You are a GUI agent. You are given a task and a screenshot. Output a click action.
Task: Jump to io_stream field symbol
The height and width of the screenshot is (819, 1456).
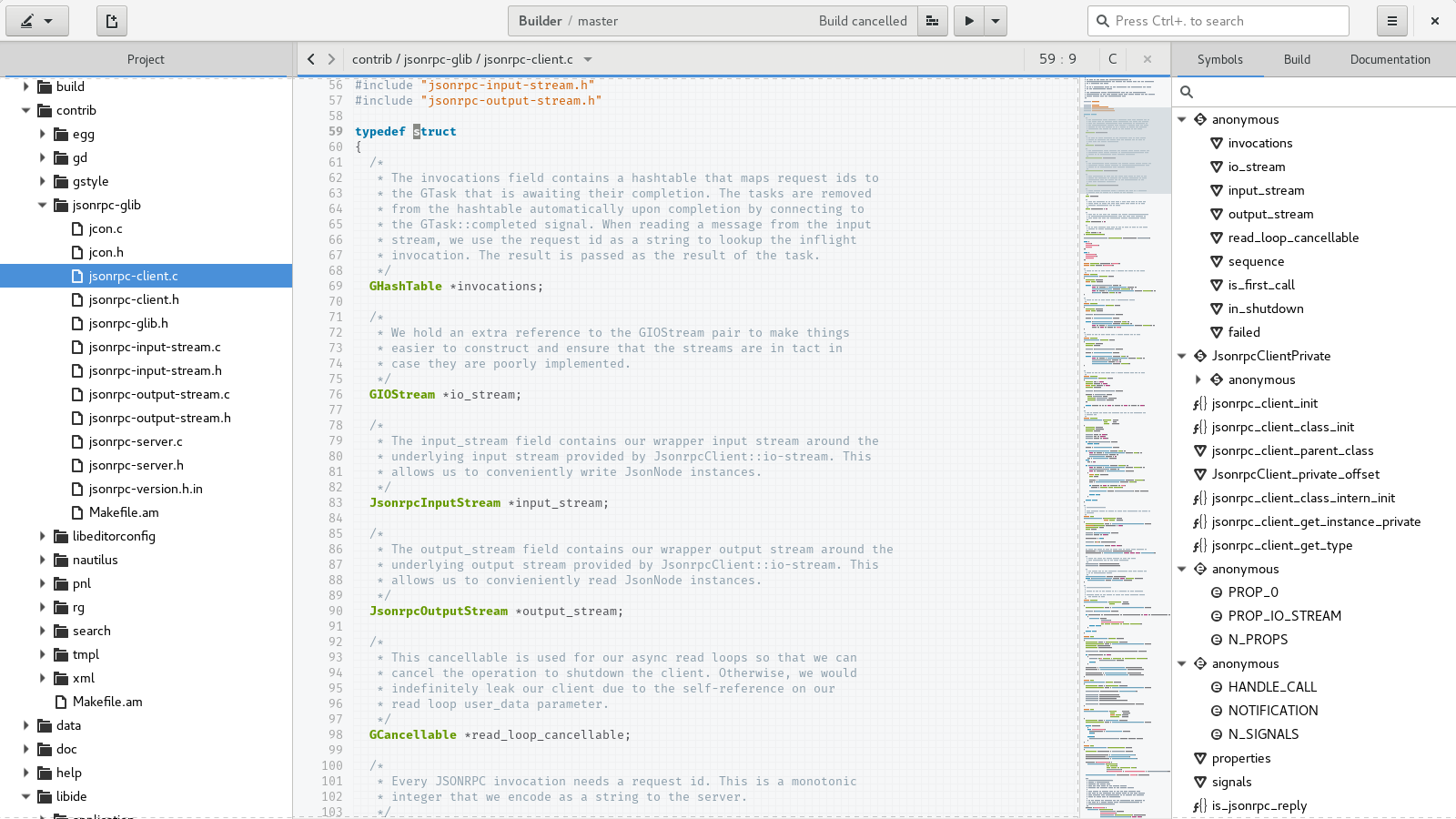pyautogui.click(x=1256, y=167)
